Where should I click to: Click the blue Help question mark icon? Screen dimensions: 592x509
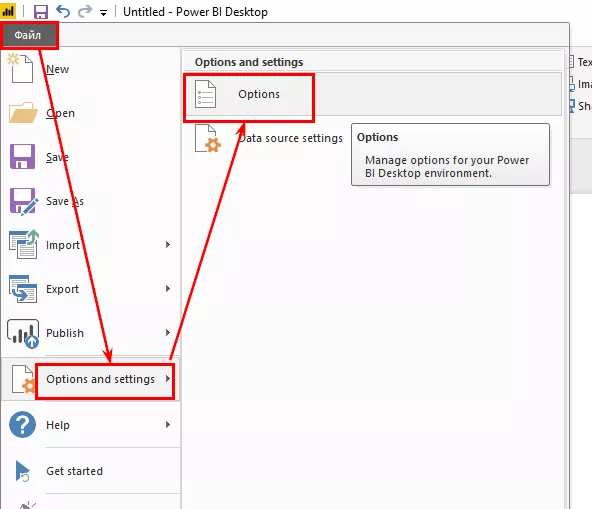tap(22, 425)
